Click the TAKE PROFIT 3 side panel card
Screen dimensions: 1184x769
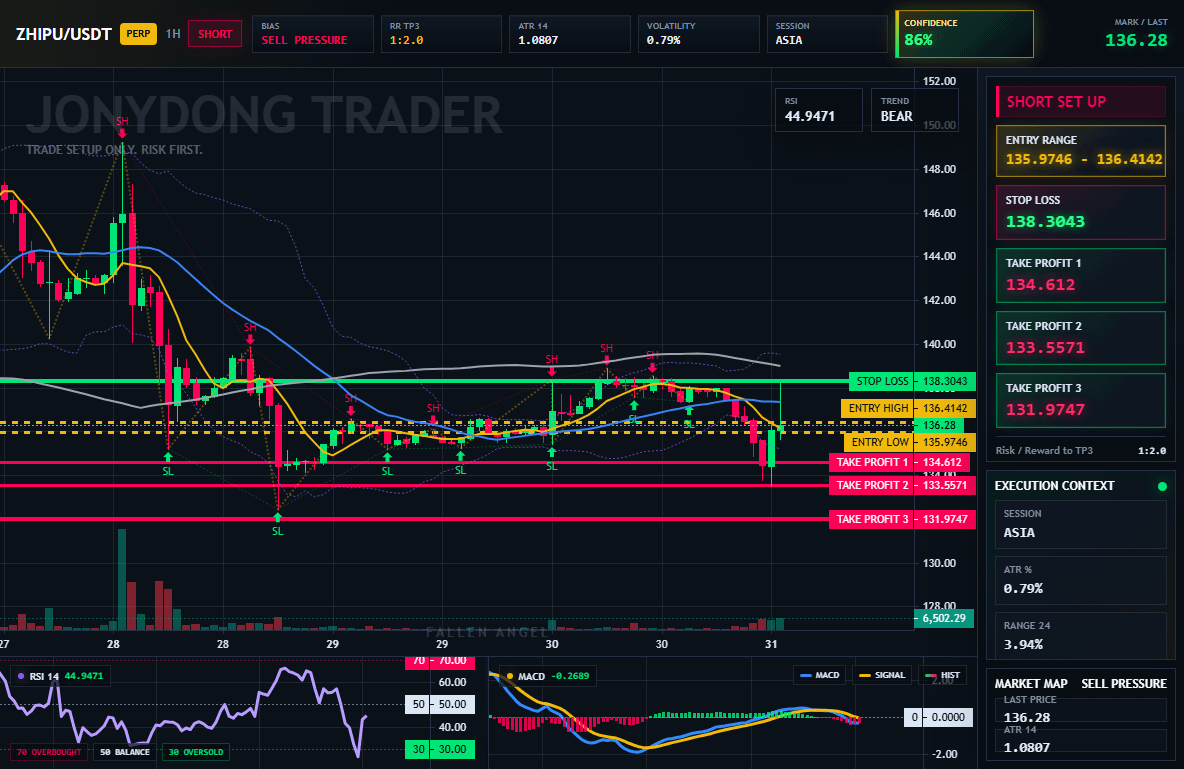click(x=1081, y=400)
